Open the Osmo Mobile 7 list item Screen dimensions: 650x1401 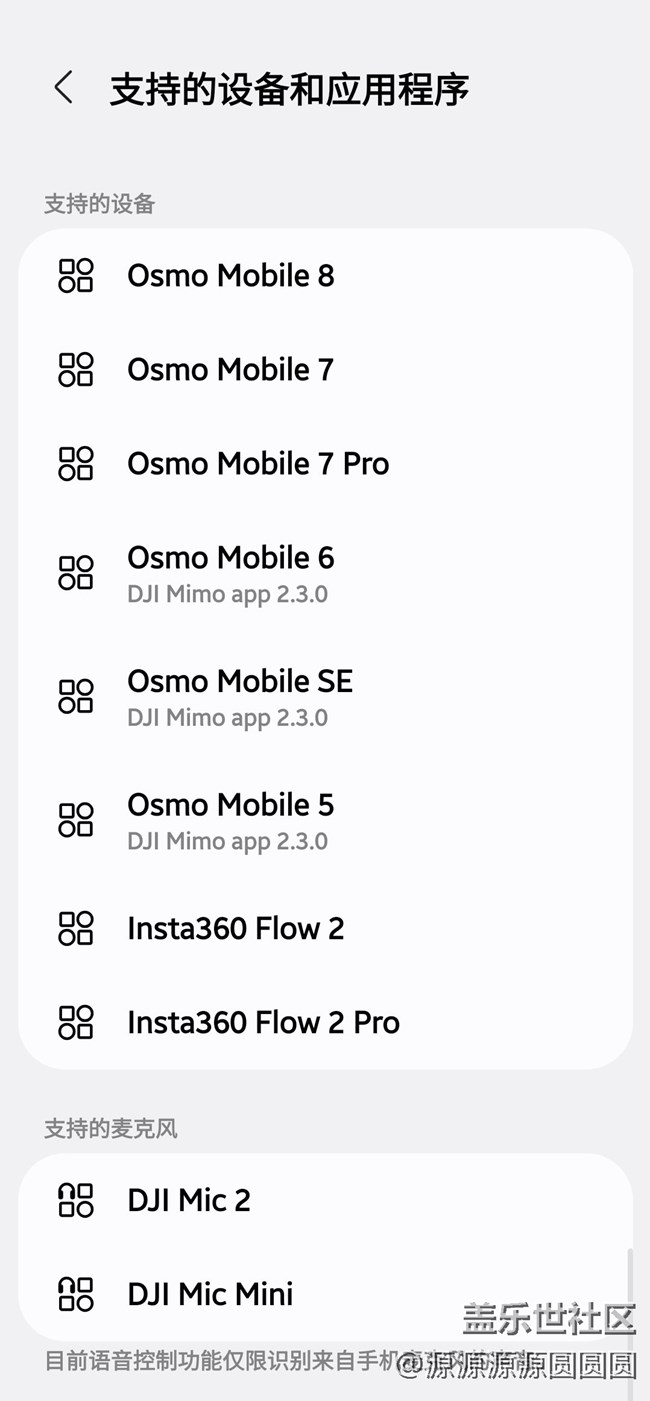231,369
